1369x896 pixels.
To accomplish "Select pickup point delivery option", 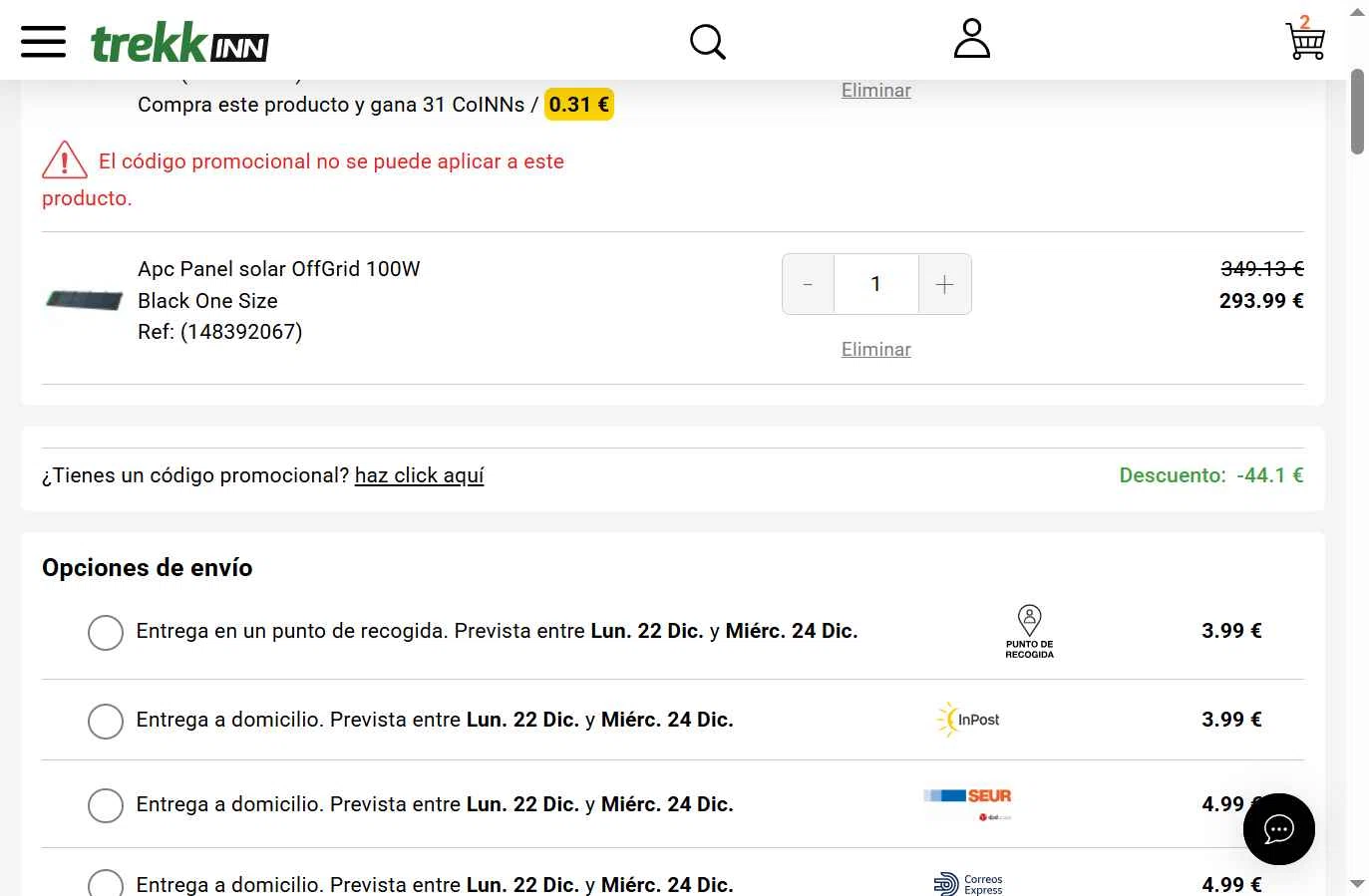I will pyautogui.click(x=106, y=632).
